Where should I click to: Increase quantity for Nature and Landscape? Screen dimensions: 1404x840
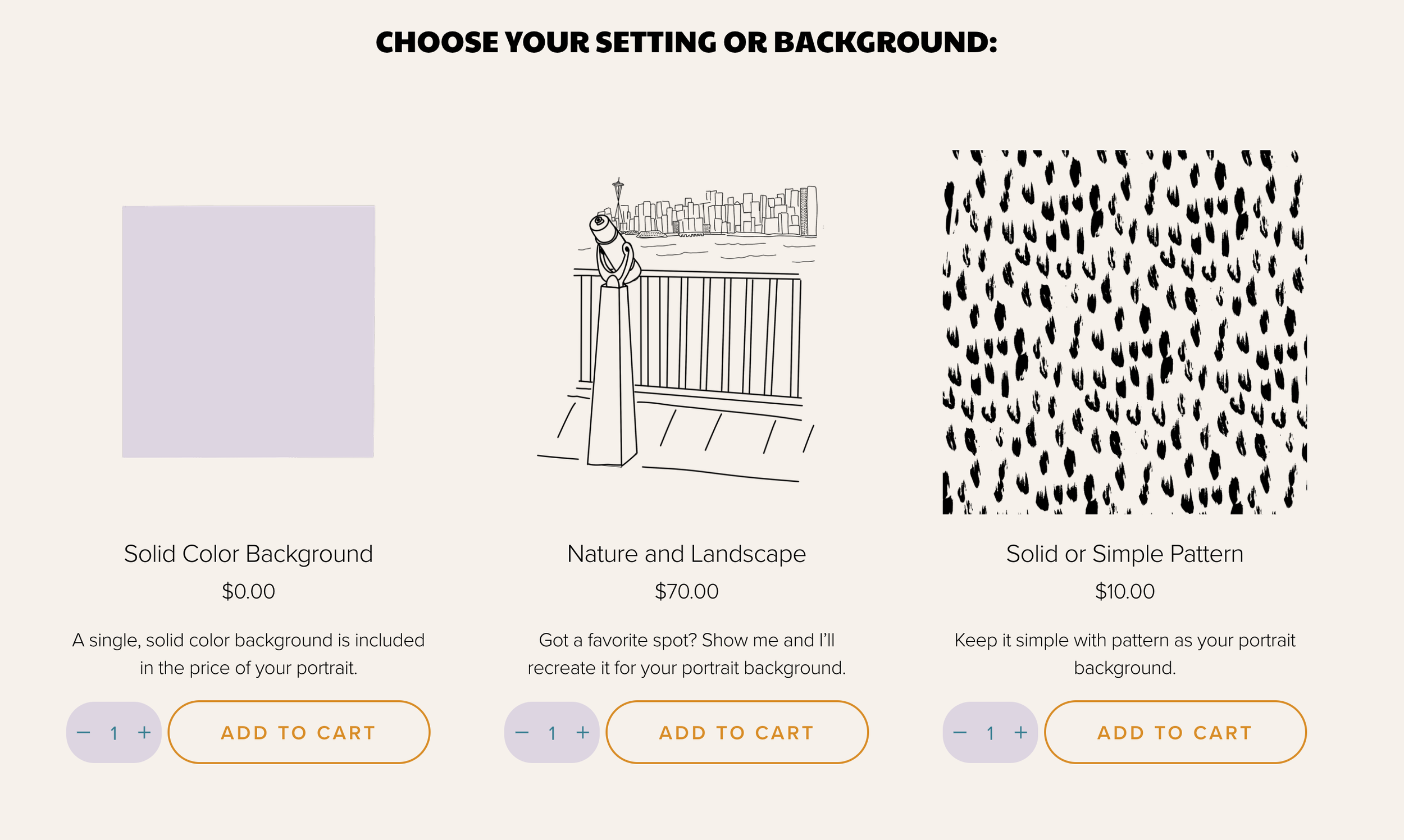click(x=582, y=732)
